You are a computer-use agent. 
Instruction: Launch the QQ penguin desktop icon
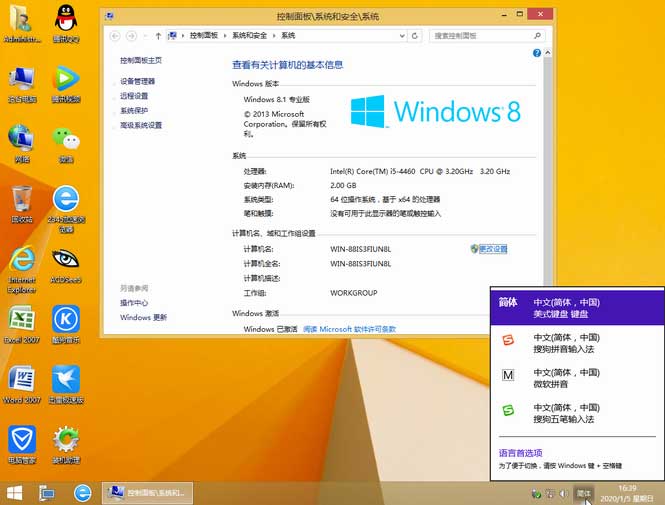tap(66, 23)
